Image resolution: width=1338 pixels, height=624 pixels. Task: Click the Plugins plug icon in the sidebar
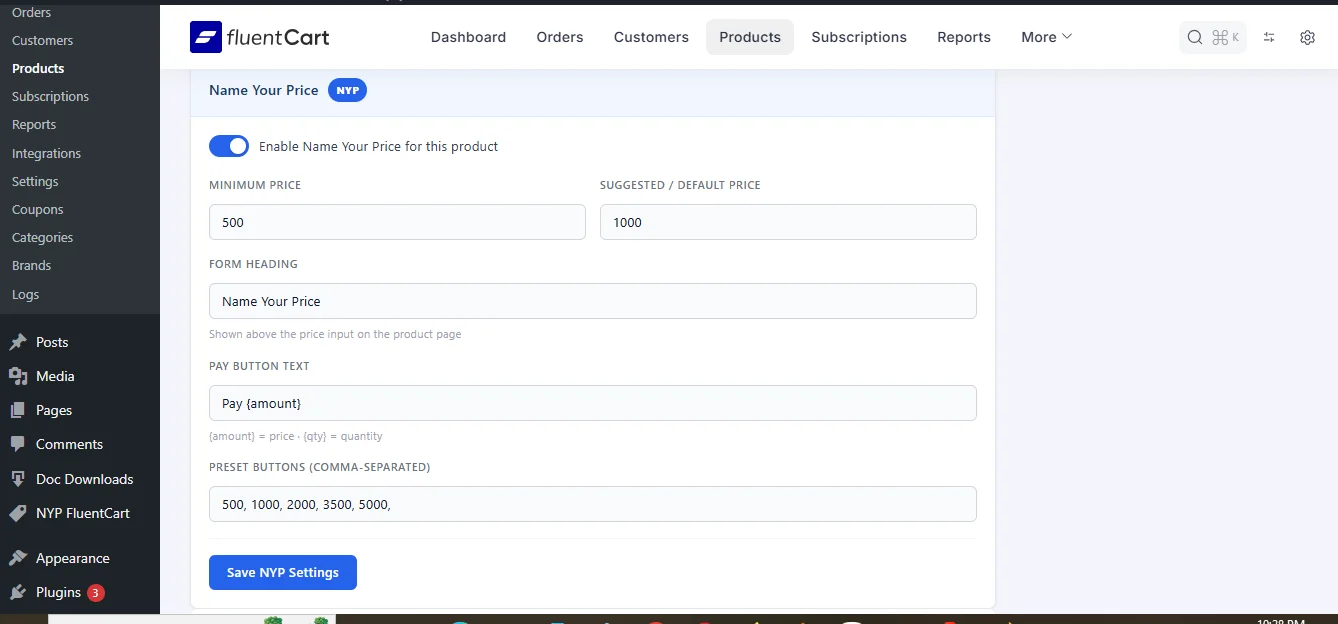[18, 592]
